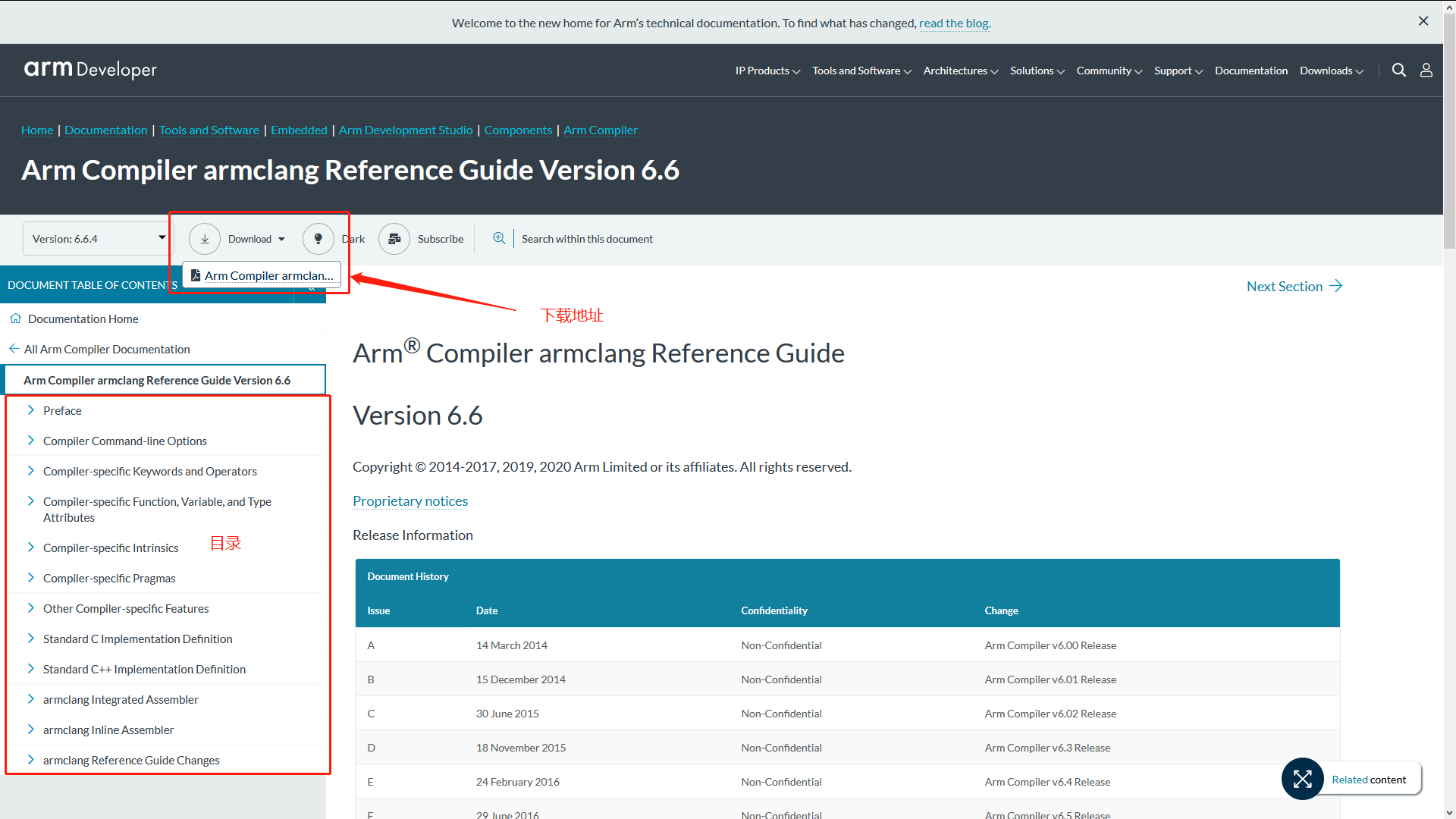Open IP Products menu

tap(767, 71)
